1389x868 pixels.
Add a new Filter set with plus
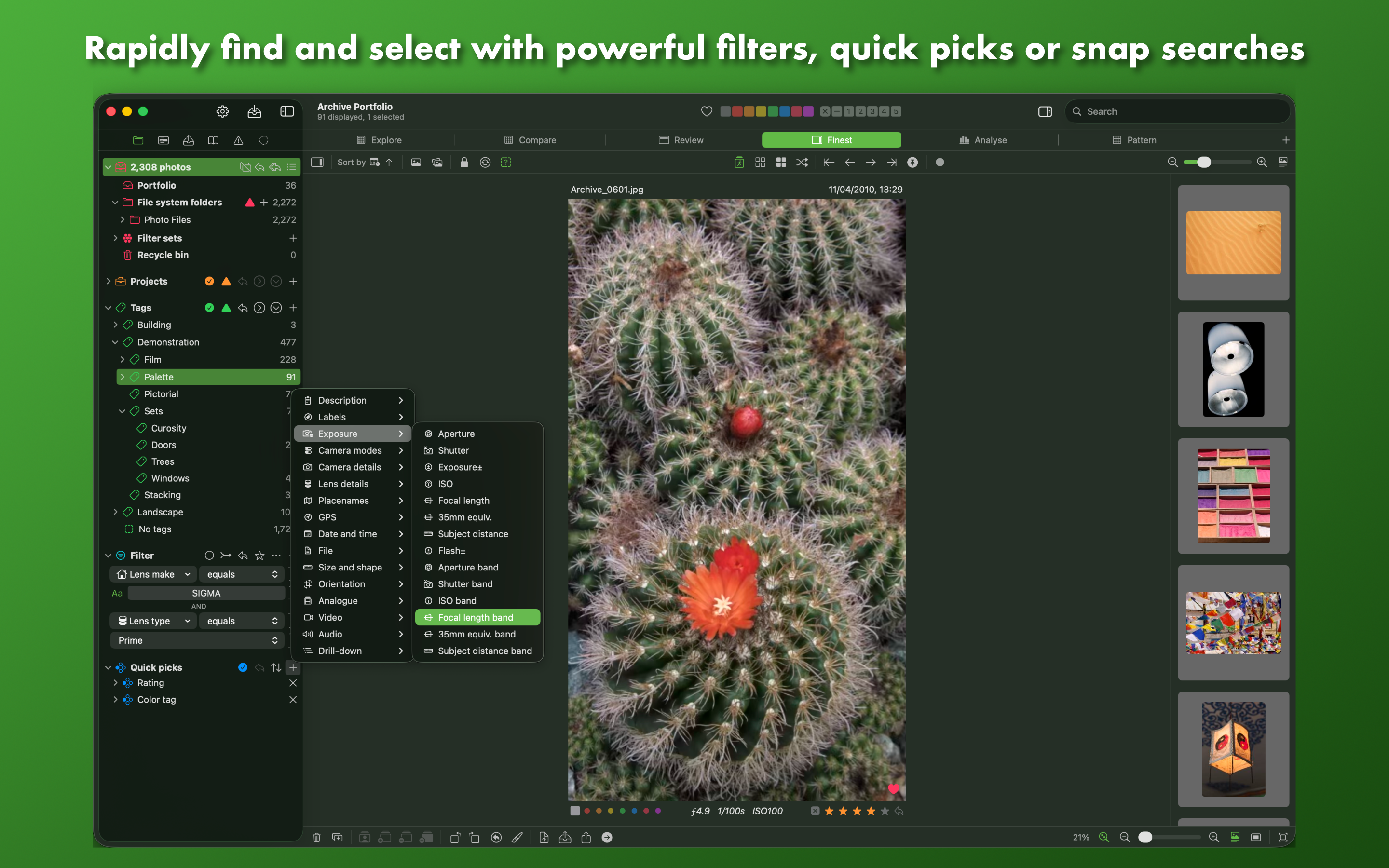point(293,238)
